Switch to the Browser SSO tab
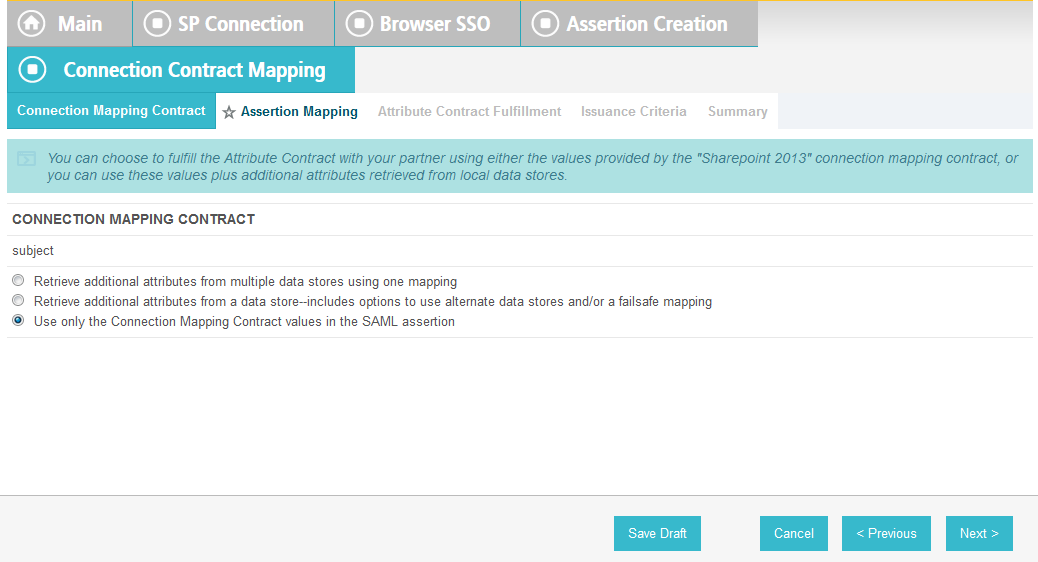Image resolution: width=1038 pixels, height=562 pixels. [x=428, y=24]
